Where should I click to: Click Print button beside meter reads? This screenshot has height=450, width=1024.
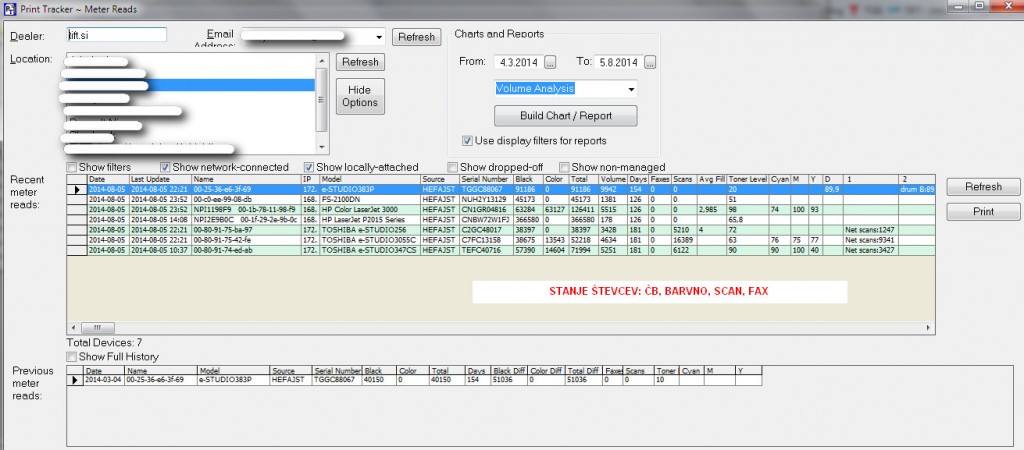(983, 211)
